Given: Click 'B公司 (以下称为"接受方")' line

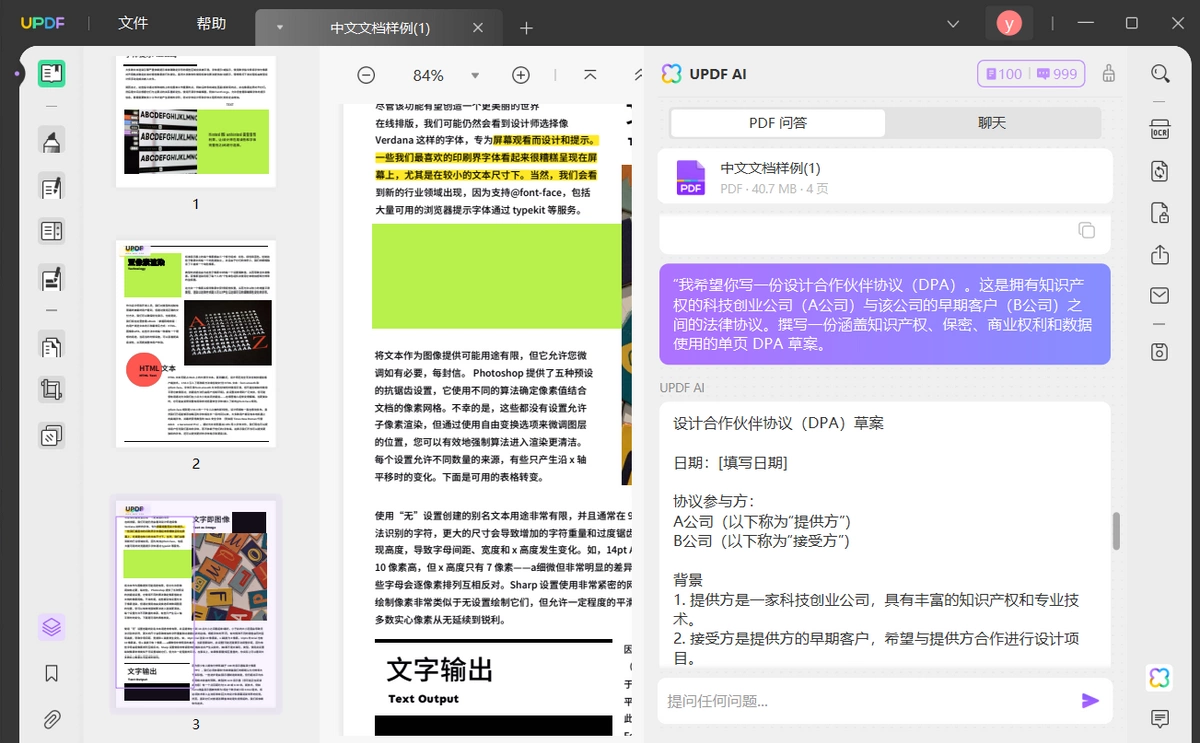Looking at the screenshot, I should (x=762, y=540).
